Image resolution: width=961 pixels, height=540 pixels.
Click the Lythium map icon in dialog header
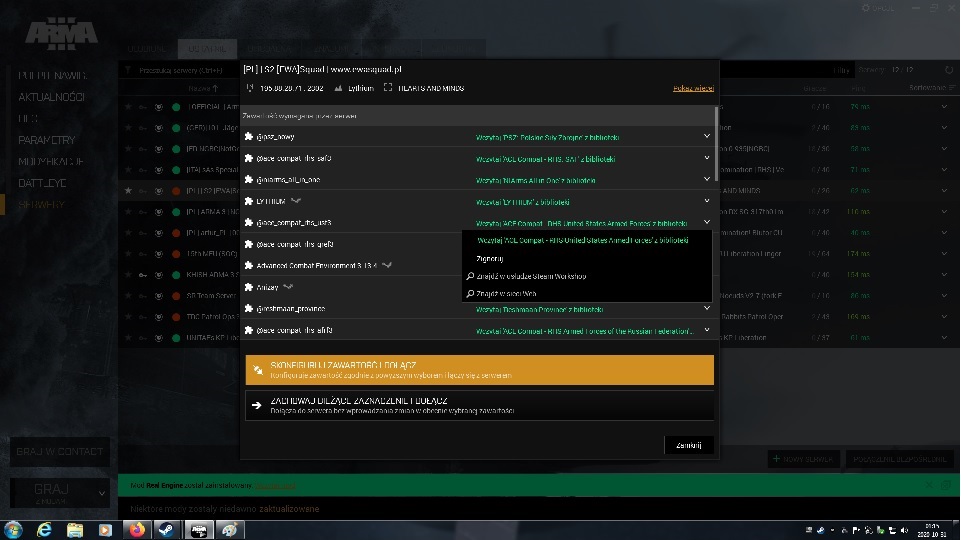(338, 88)
